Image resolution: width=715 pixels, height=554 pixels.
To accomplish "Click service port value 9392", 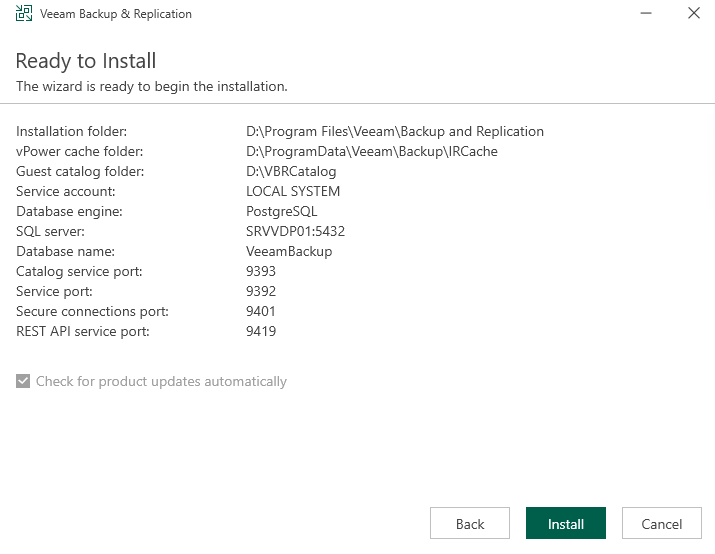I will (261, 292).
